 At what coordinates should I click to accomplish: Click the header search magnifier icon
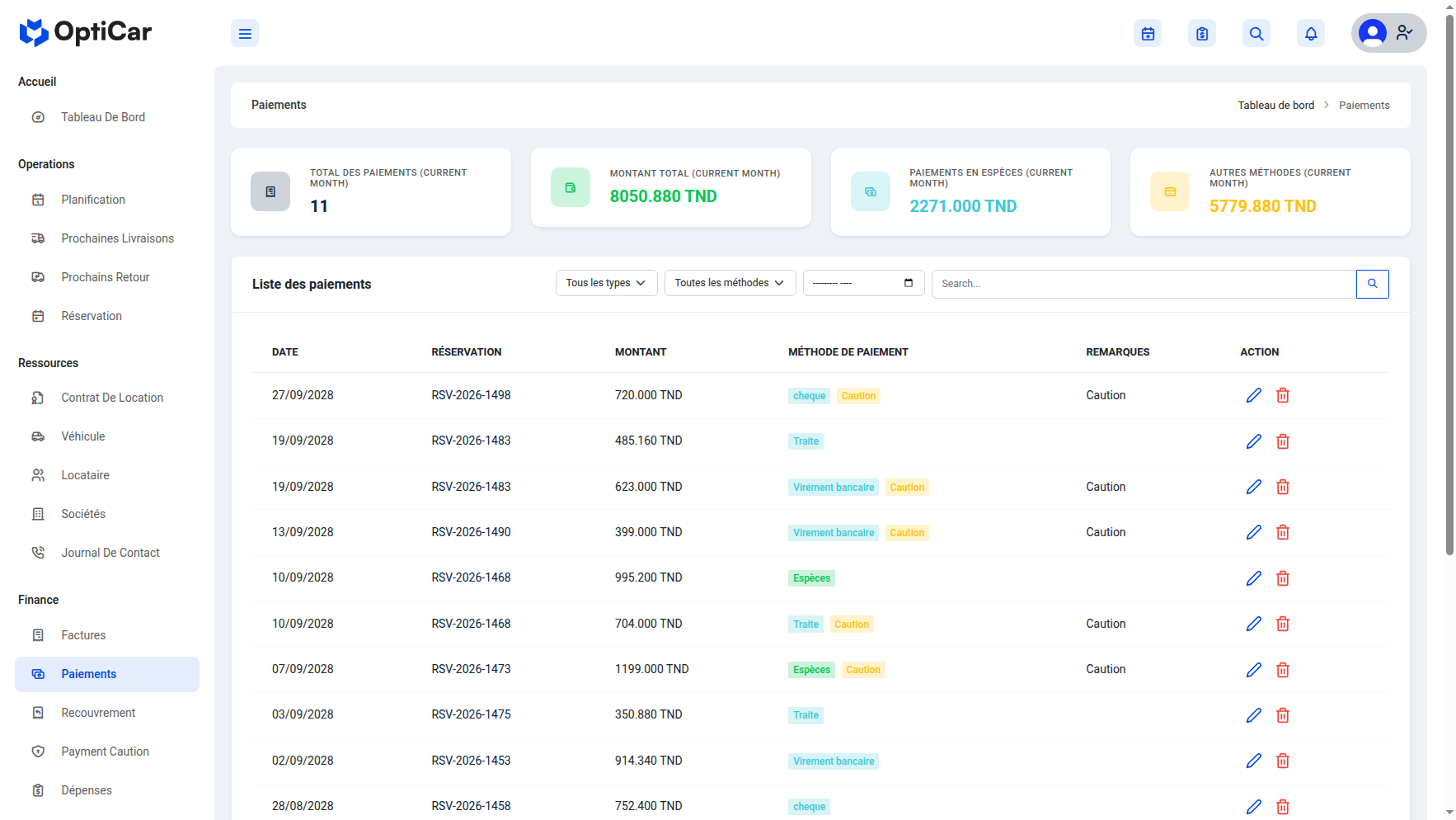[1256, 34]
